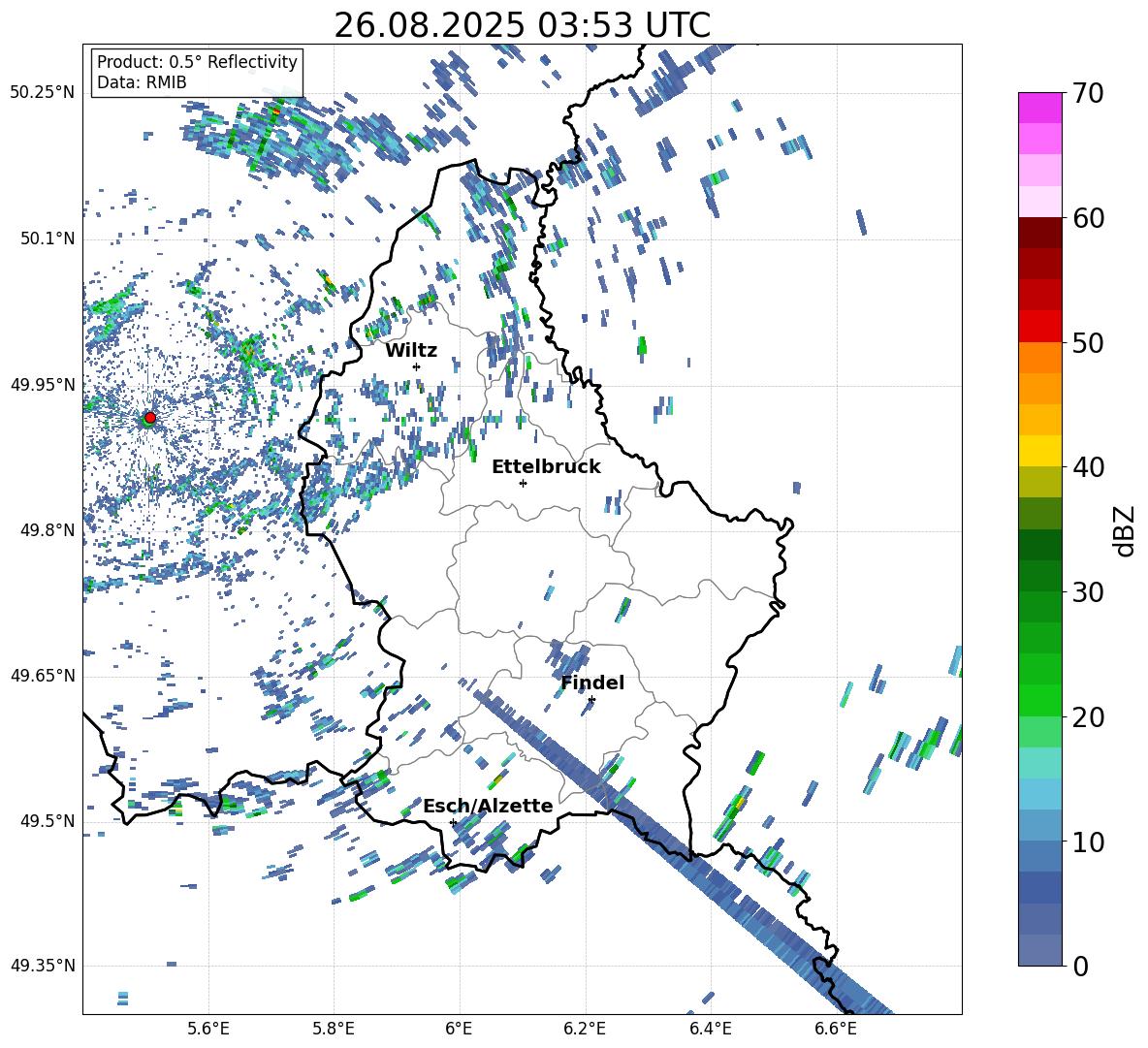Click the Esch/Alzette station cross marker
The height and width of the screenshot is (1048, 1148).
[453, 822]
